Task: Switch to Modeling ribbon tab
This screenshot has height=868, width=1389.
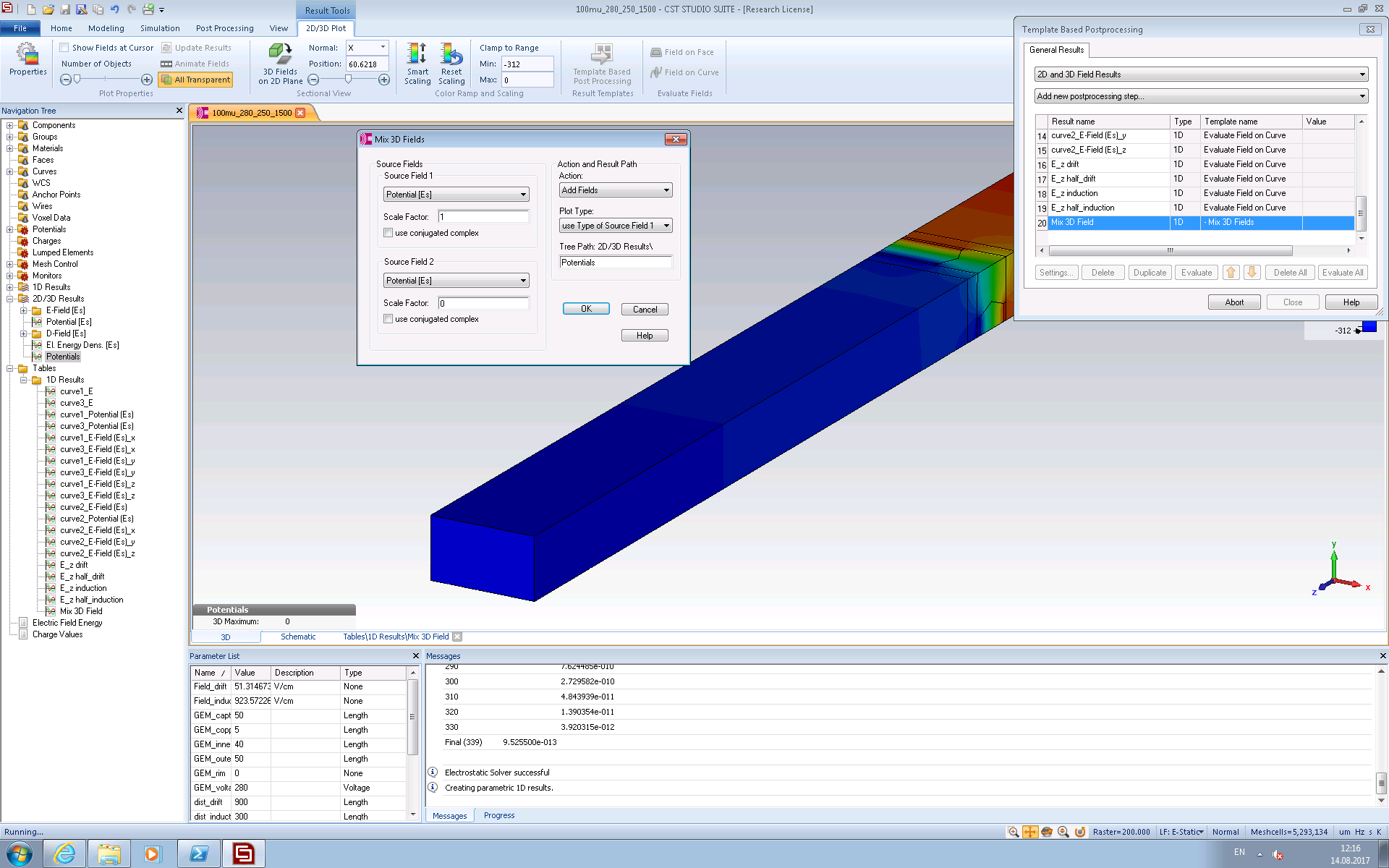Action: click(106, 28)
